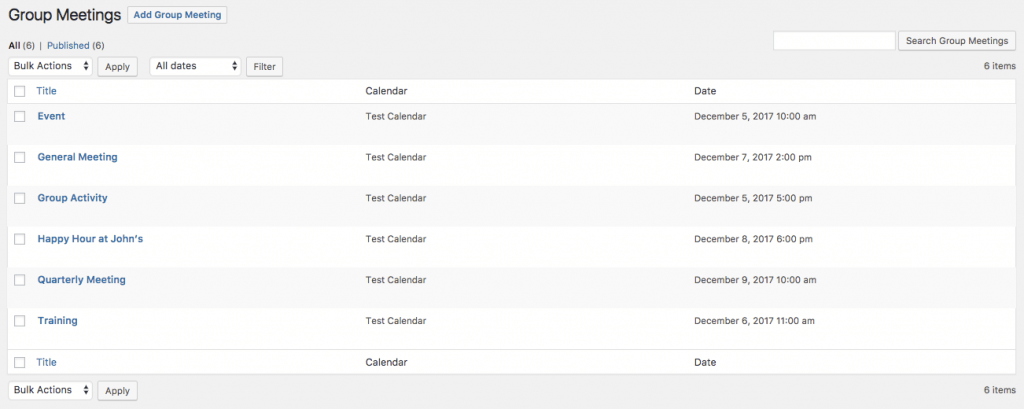
Task: Open the top Bulk Actions dropdown
Action: [x=51, y=66]
